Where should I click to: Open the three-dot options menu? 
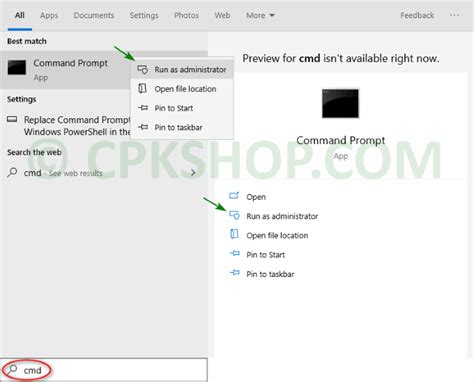pyautogui.click(x=454, y=15)
